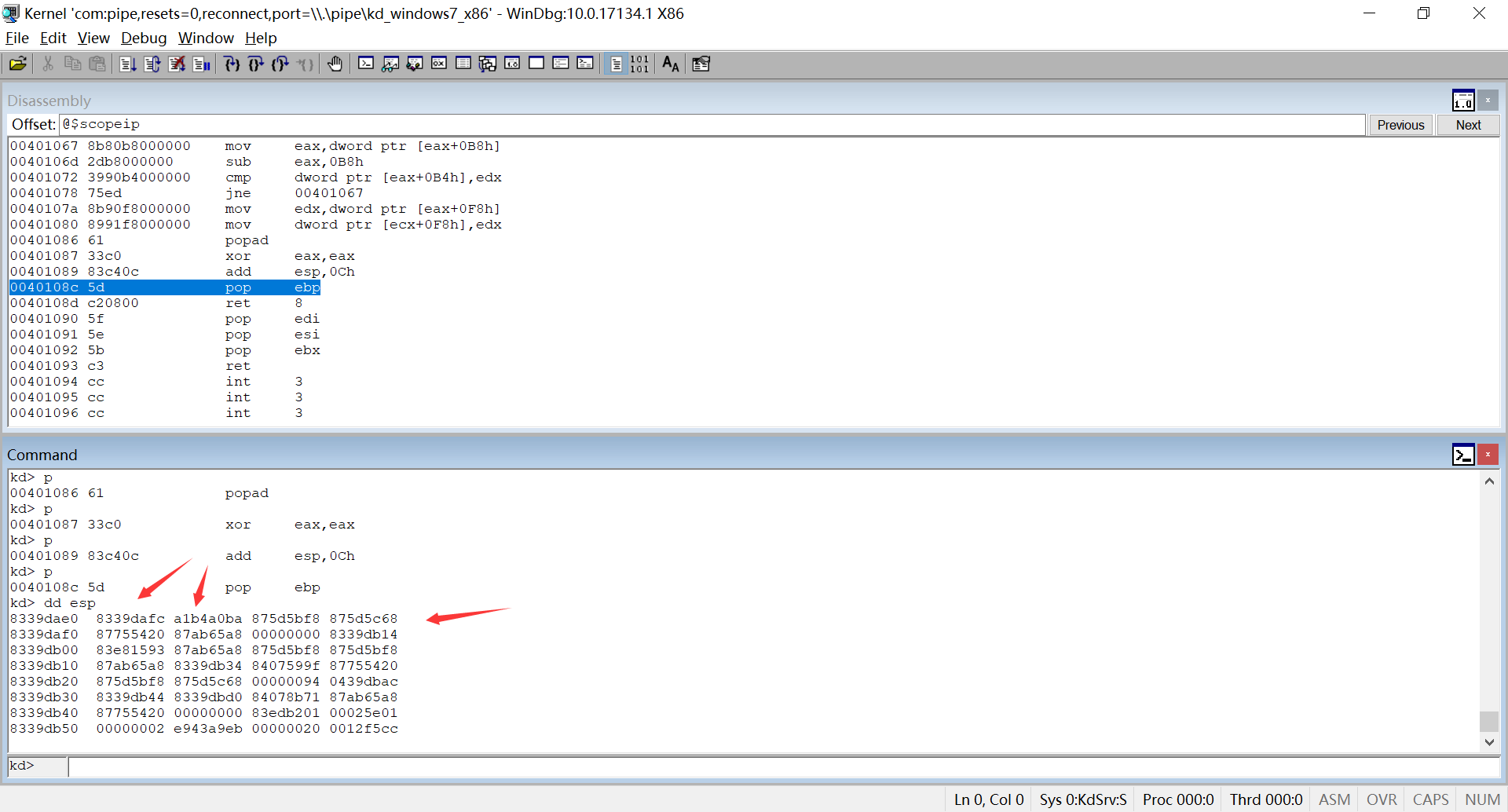
Task: Open the File menu
Action: pyautogui.click(x=17, y=38)
